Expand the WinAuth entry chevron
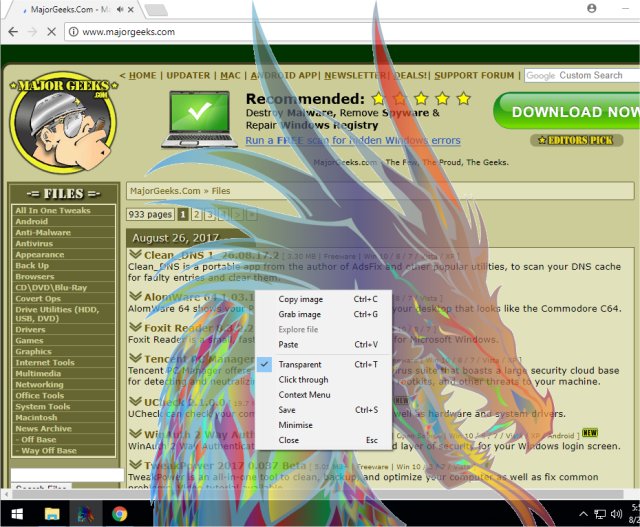The width and height of the screenshot is (640, 527). (135, 433)
